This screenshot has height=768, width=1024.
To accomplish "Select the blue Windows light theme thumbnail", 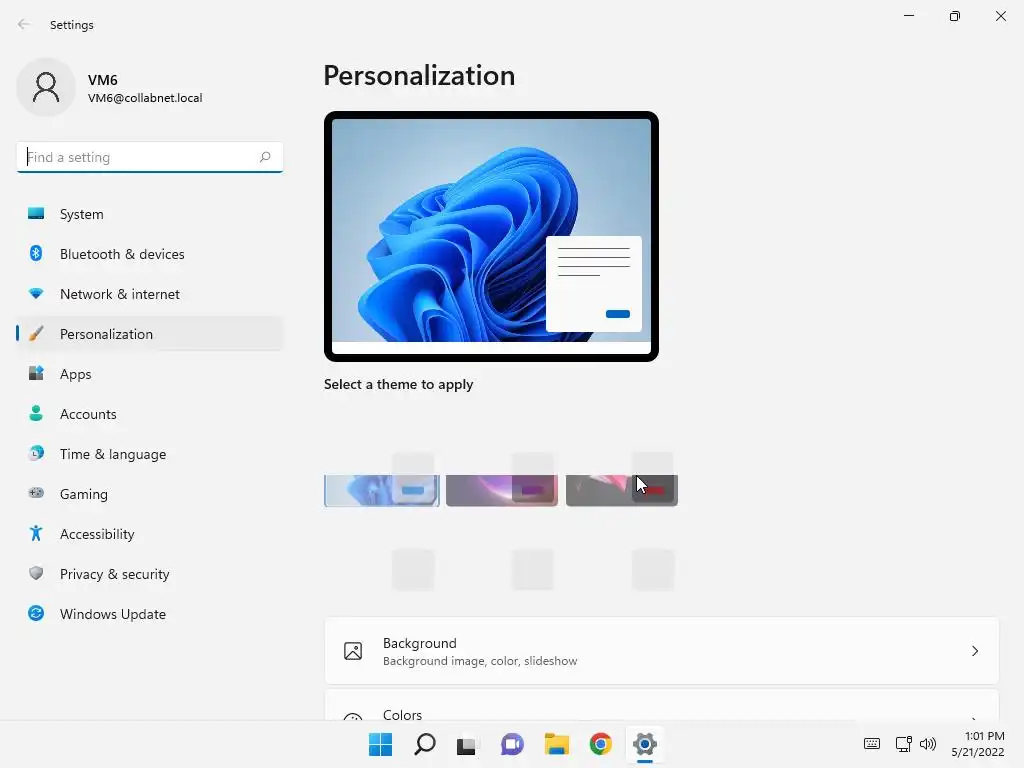I will pyautogui.click(x=382, y=490).
